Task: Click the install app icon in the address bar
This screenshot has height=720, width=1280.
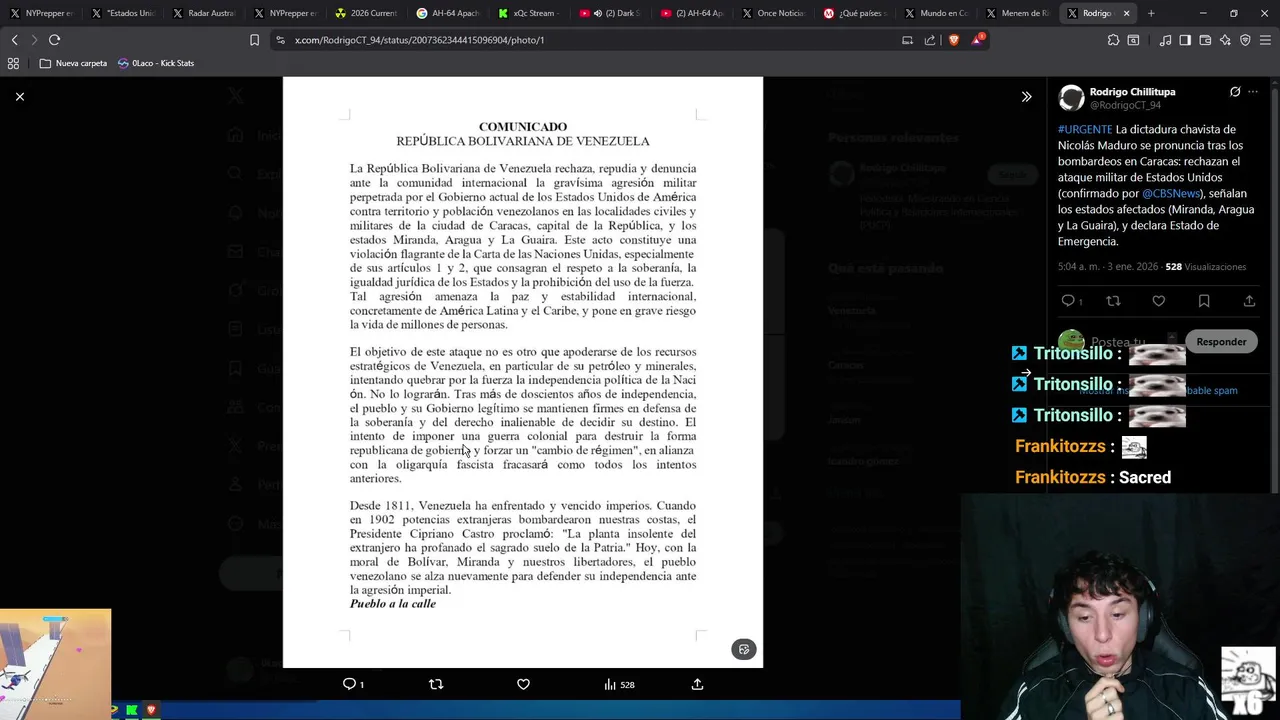Action: tap(907, 40)
